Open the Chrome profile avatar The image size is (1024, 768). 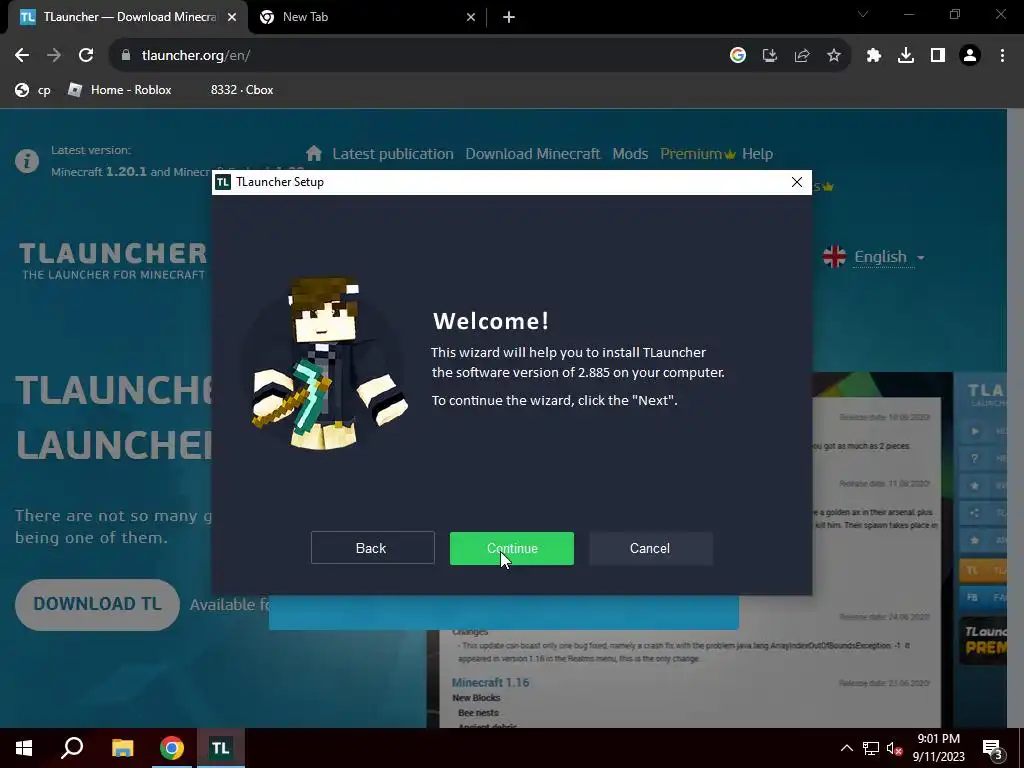(970, 56)
